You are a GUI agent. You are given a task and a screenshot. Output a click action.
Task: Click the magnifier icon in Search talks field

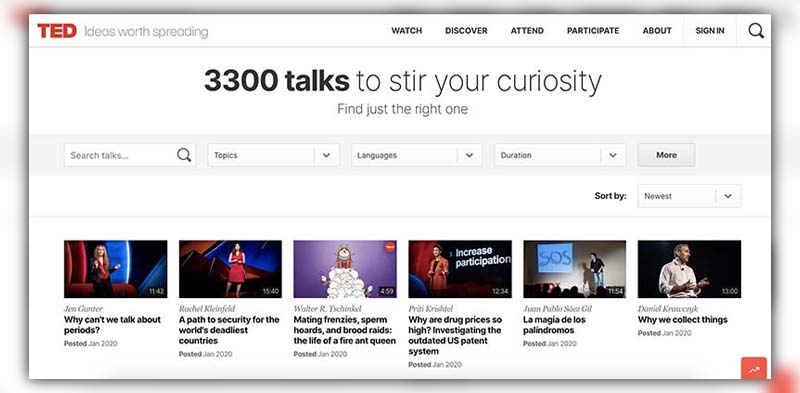[x=184, y=155]
